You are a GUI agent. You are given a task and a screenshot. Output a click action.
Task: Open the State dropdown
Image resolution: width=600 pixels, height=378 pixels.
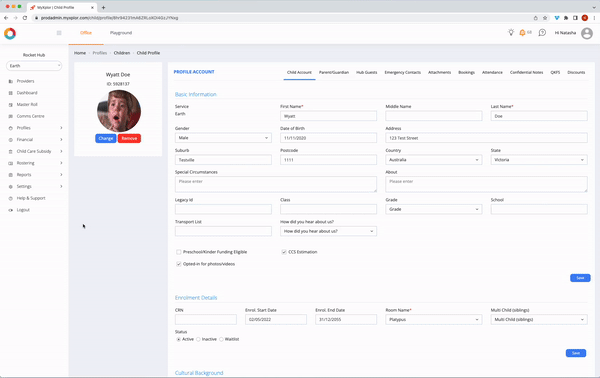click(539, 160)
